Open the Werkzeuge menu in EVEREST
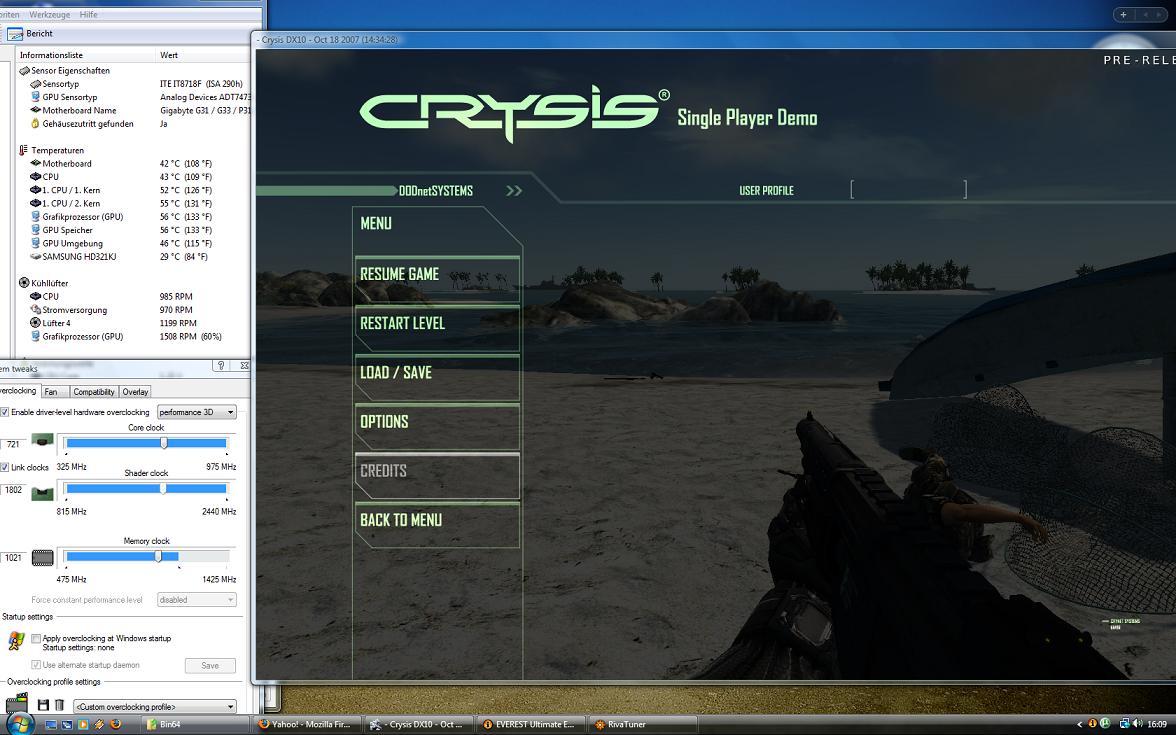Image resolution: width=1176 pixels, height=735 pixels. point(50,14)
